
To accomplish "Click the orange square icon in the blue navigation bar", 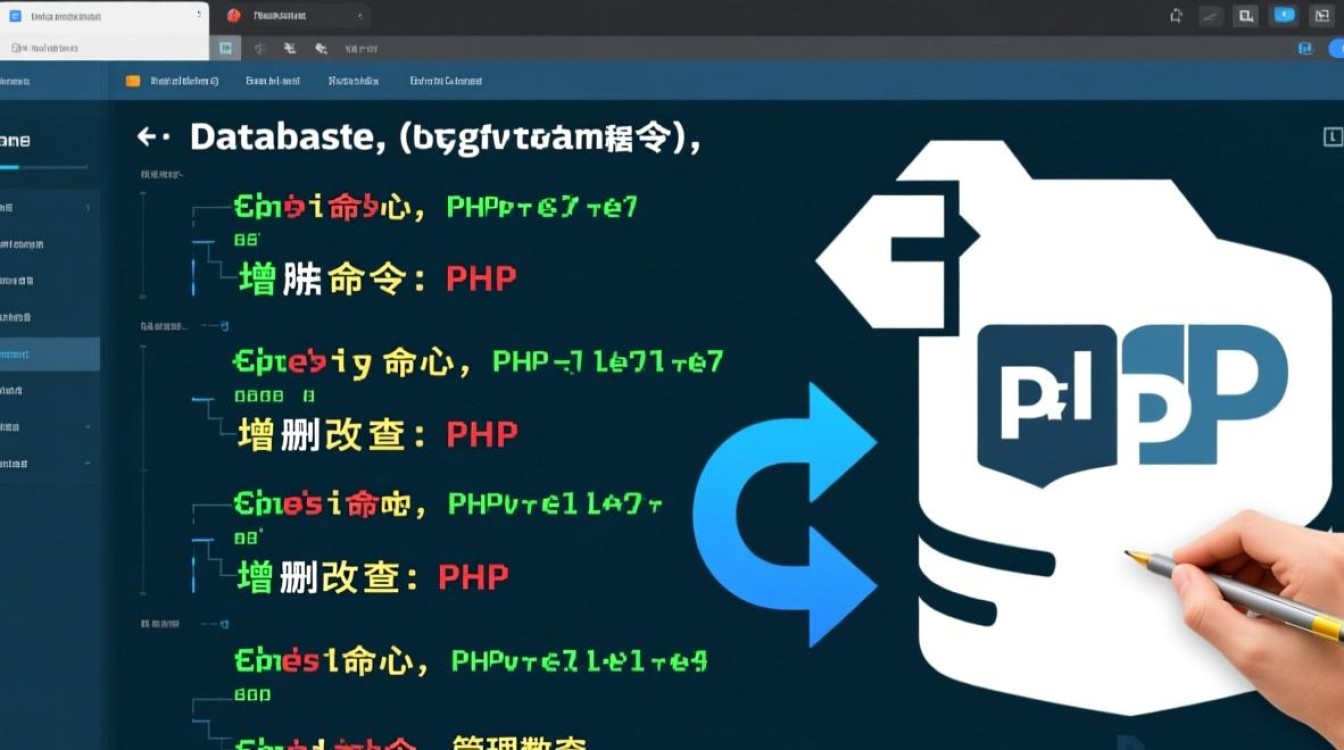I will [133, 80].
